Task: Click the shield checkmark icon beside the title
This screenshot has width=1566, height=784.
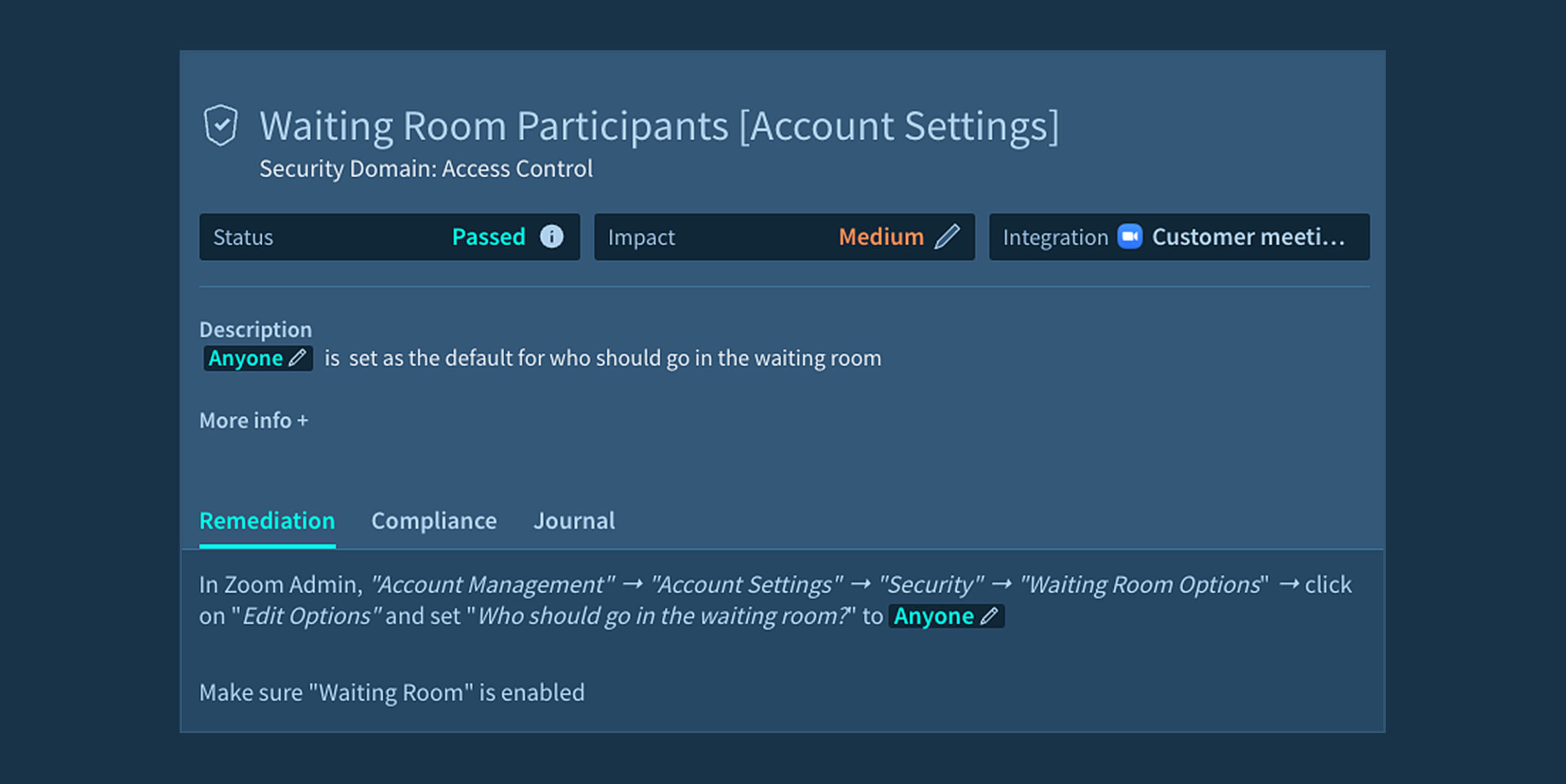Action: click(220, 125)
